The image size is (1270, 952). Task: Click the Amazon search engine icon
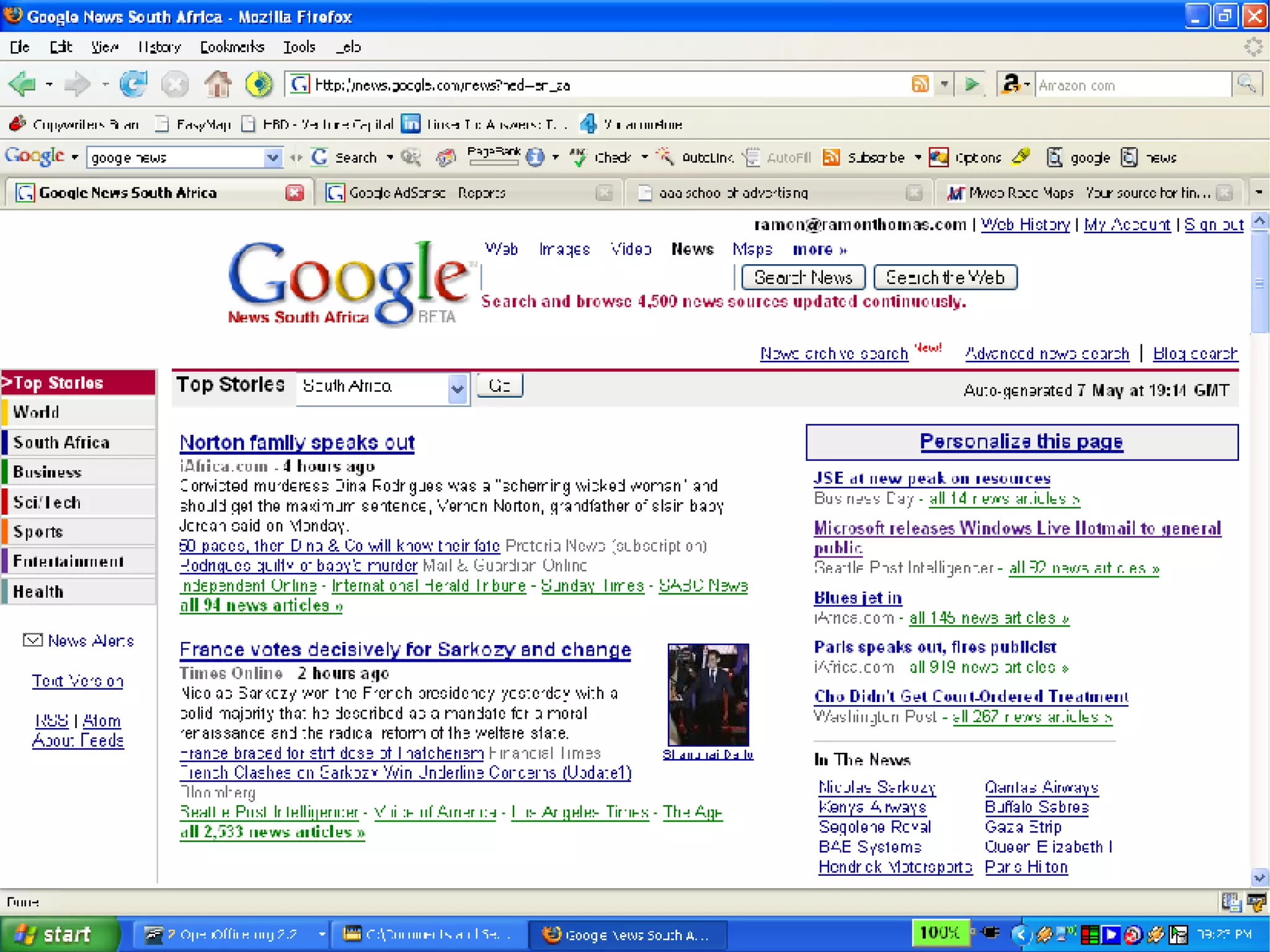1011,84
